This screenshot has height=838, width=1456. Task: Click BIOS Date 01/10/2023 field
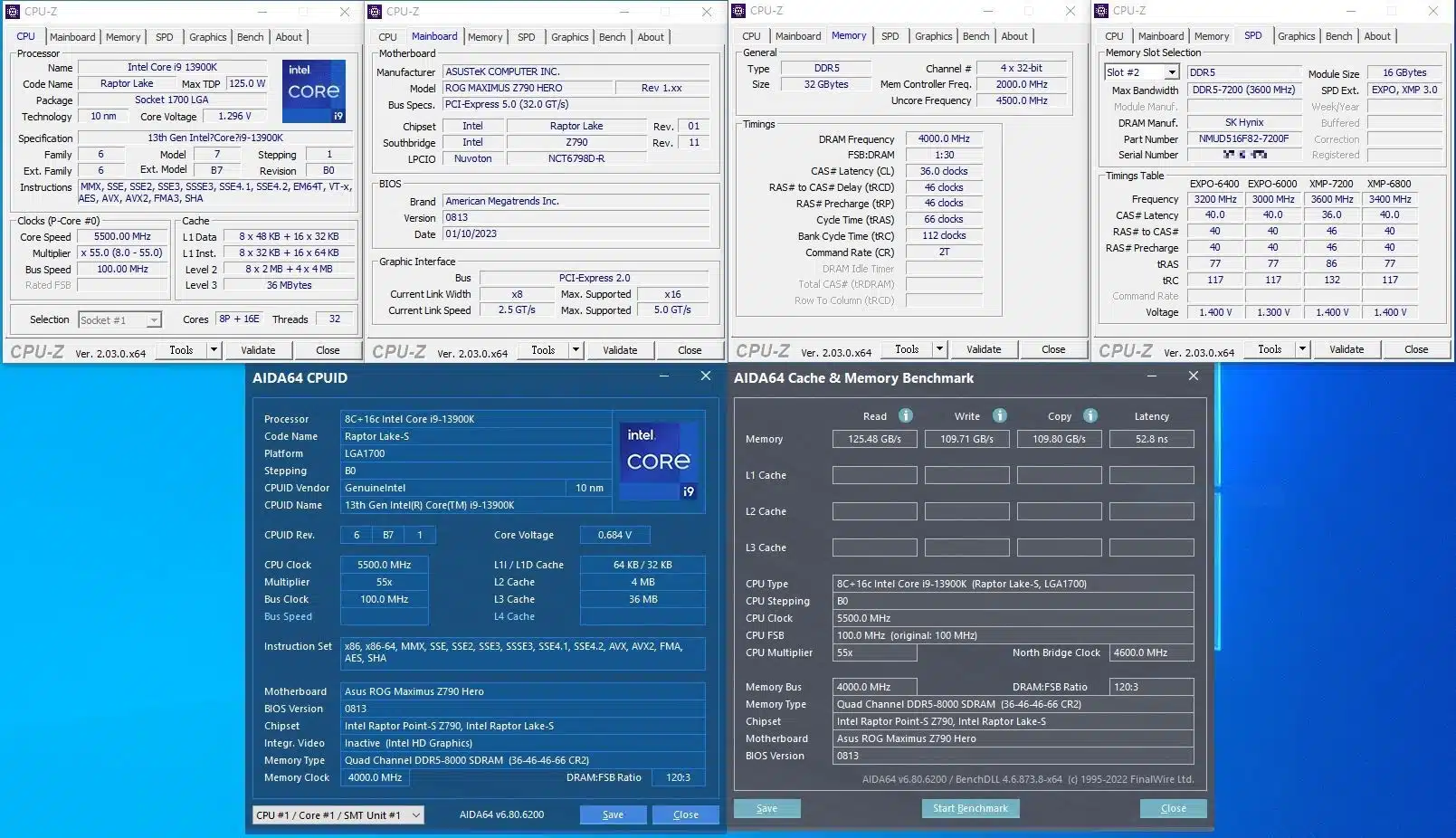(x=576, y=233)
